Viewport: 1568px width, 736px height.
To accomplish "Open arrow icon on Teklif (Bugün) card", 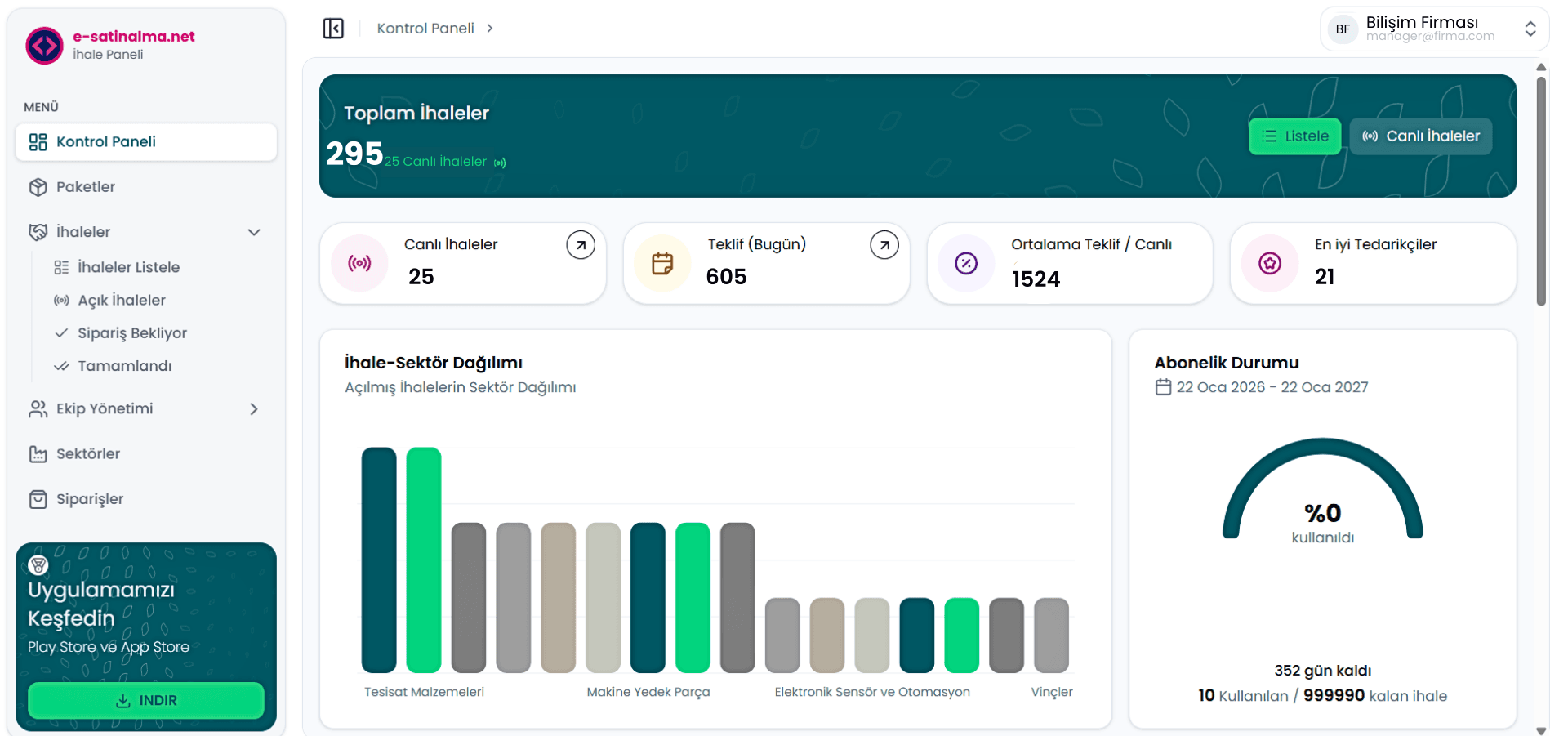I will [884, 245].
